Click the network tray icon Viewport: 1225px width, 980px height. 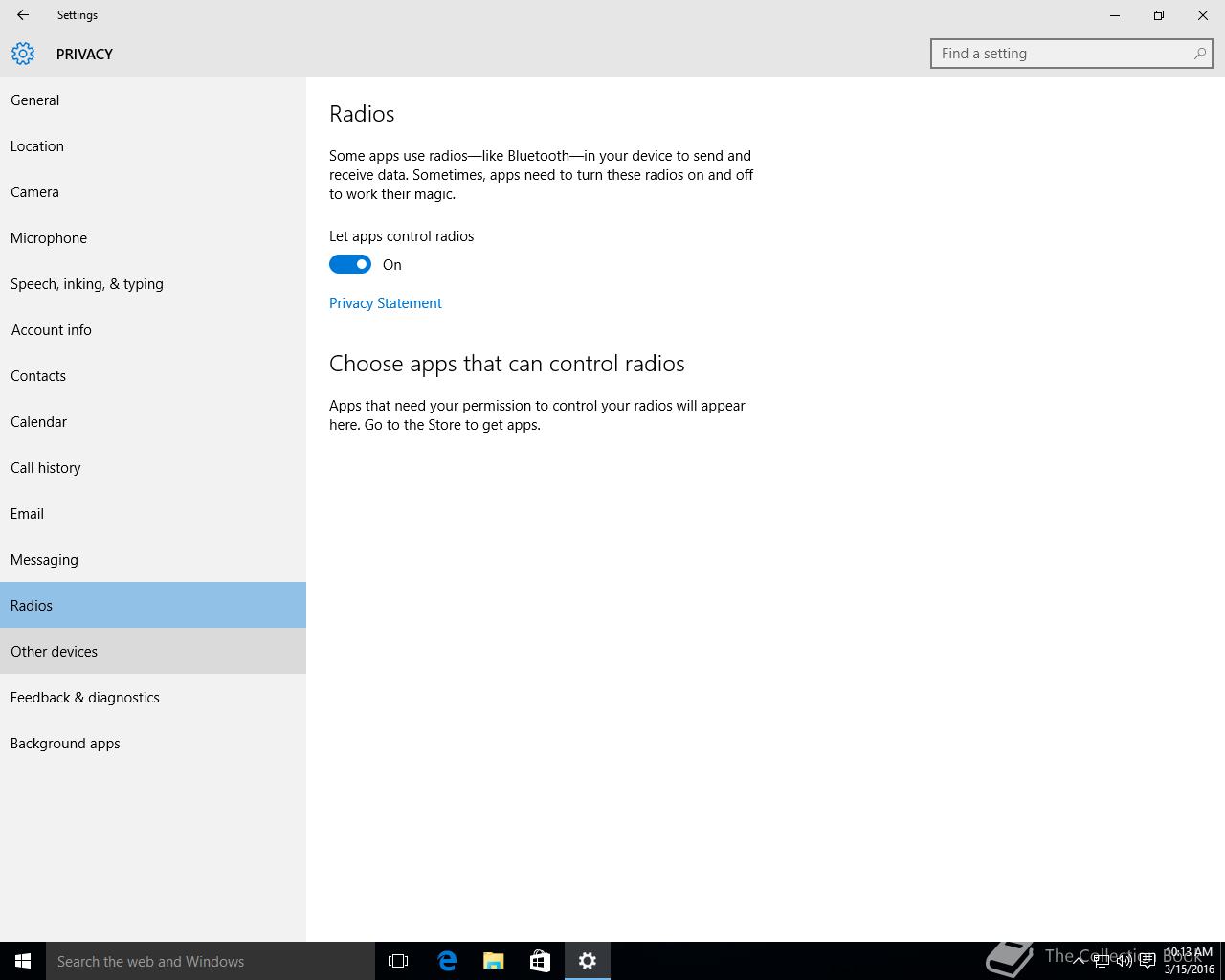click(x=1102, y=961)
